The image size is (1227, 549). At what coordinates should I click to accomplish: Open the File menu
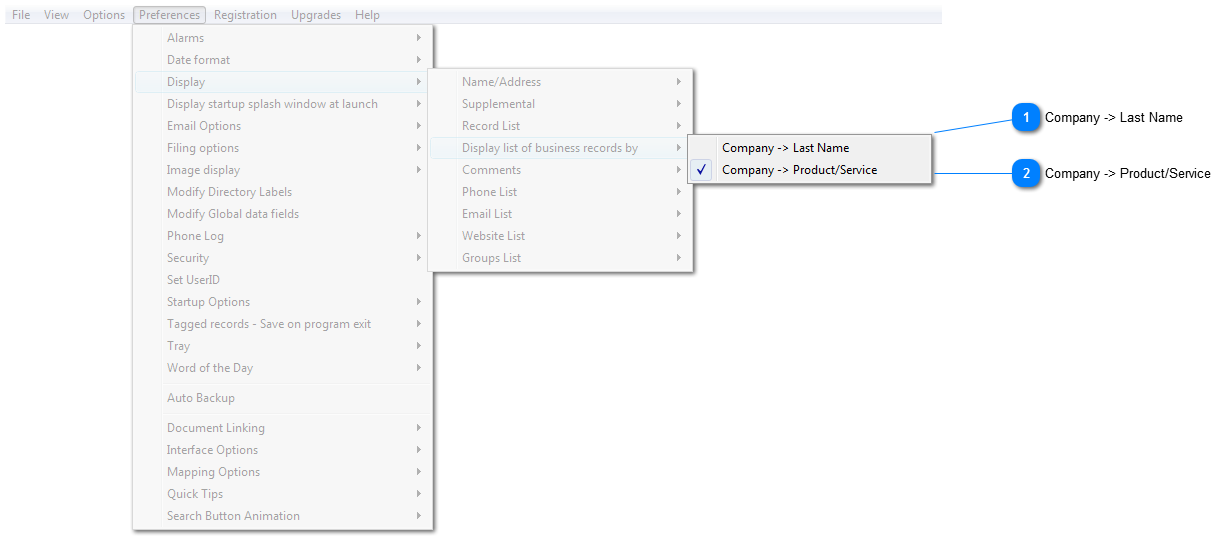21,15
